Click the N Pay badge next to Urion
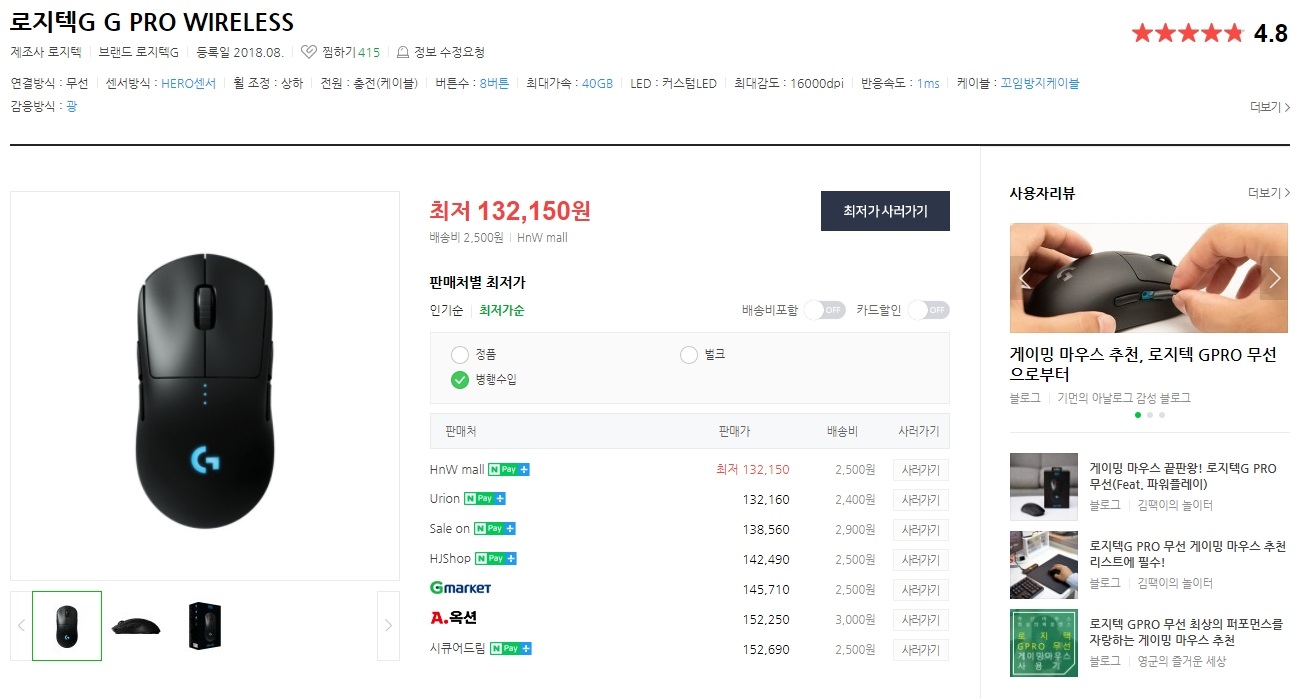The height and width of the screenshot is (699, 1303). 485,498
